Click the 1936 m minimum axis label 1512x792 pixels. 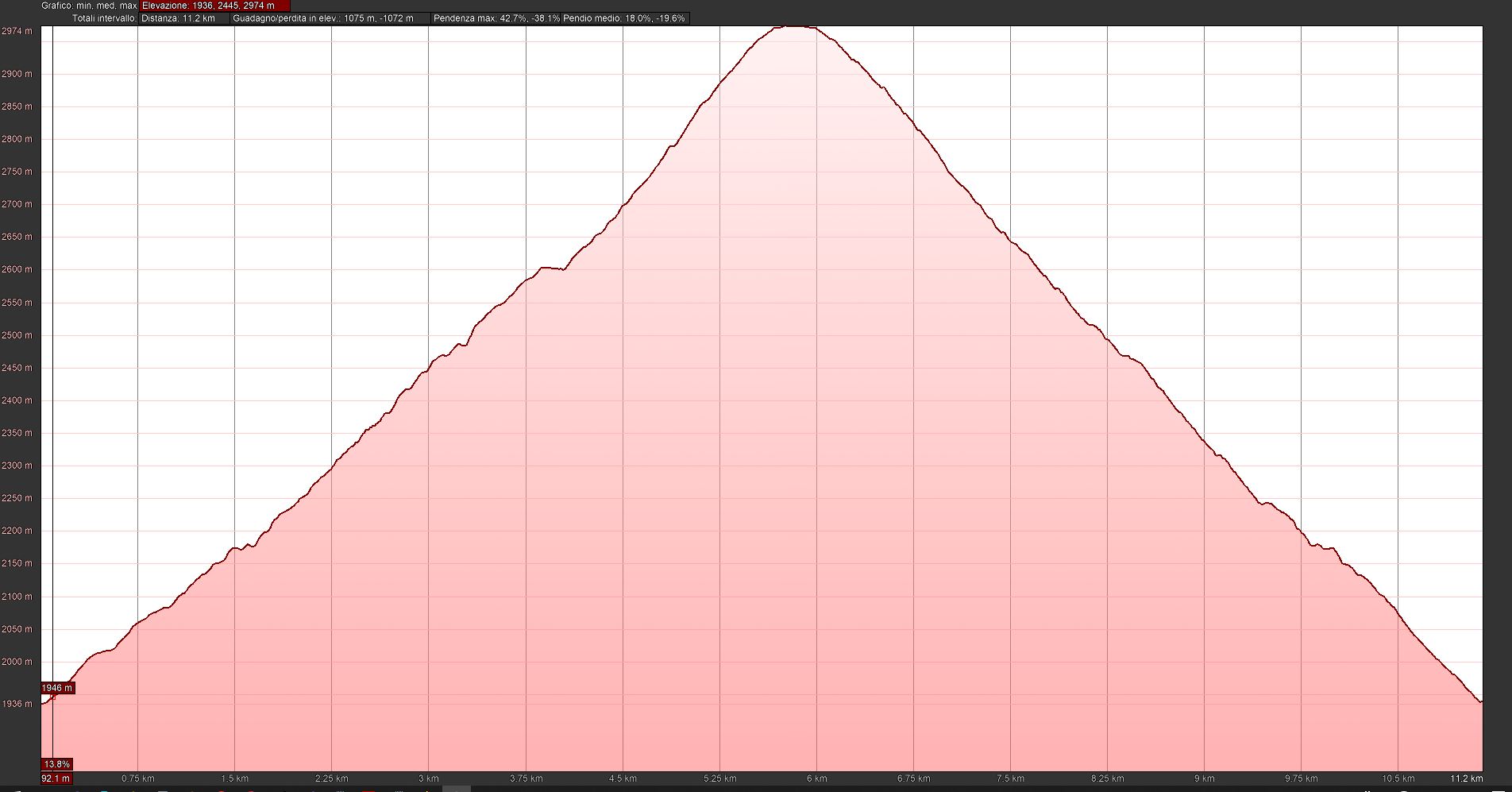coord(17,704)
